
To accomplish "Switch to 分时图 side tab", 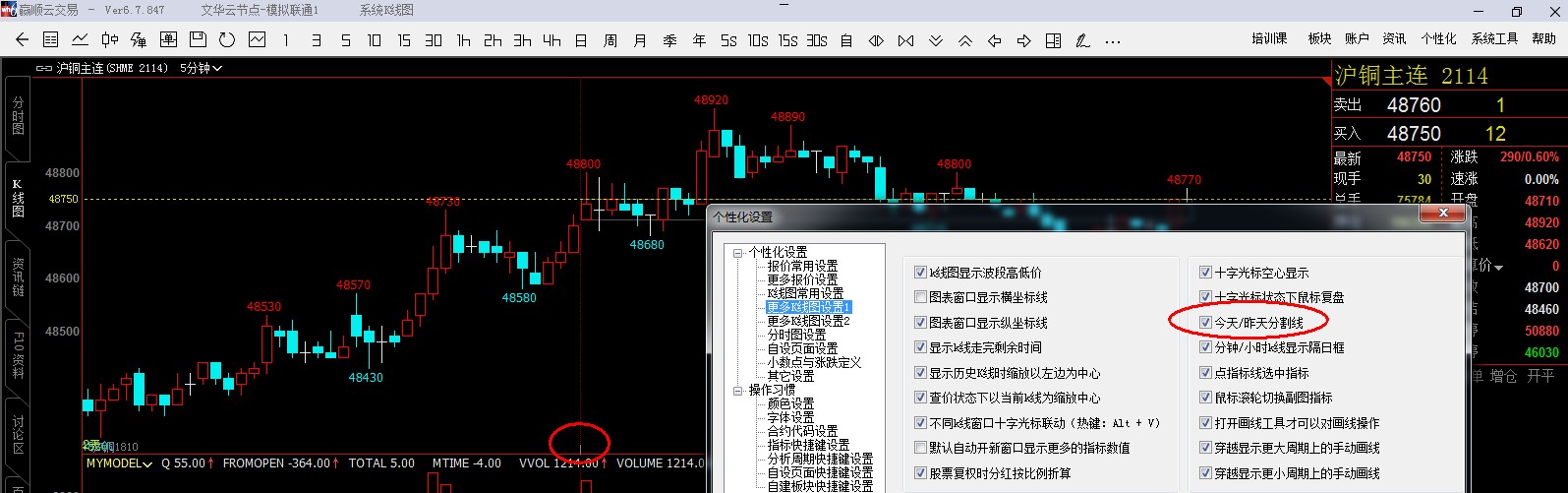I will click(18, 116).
